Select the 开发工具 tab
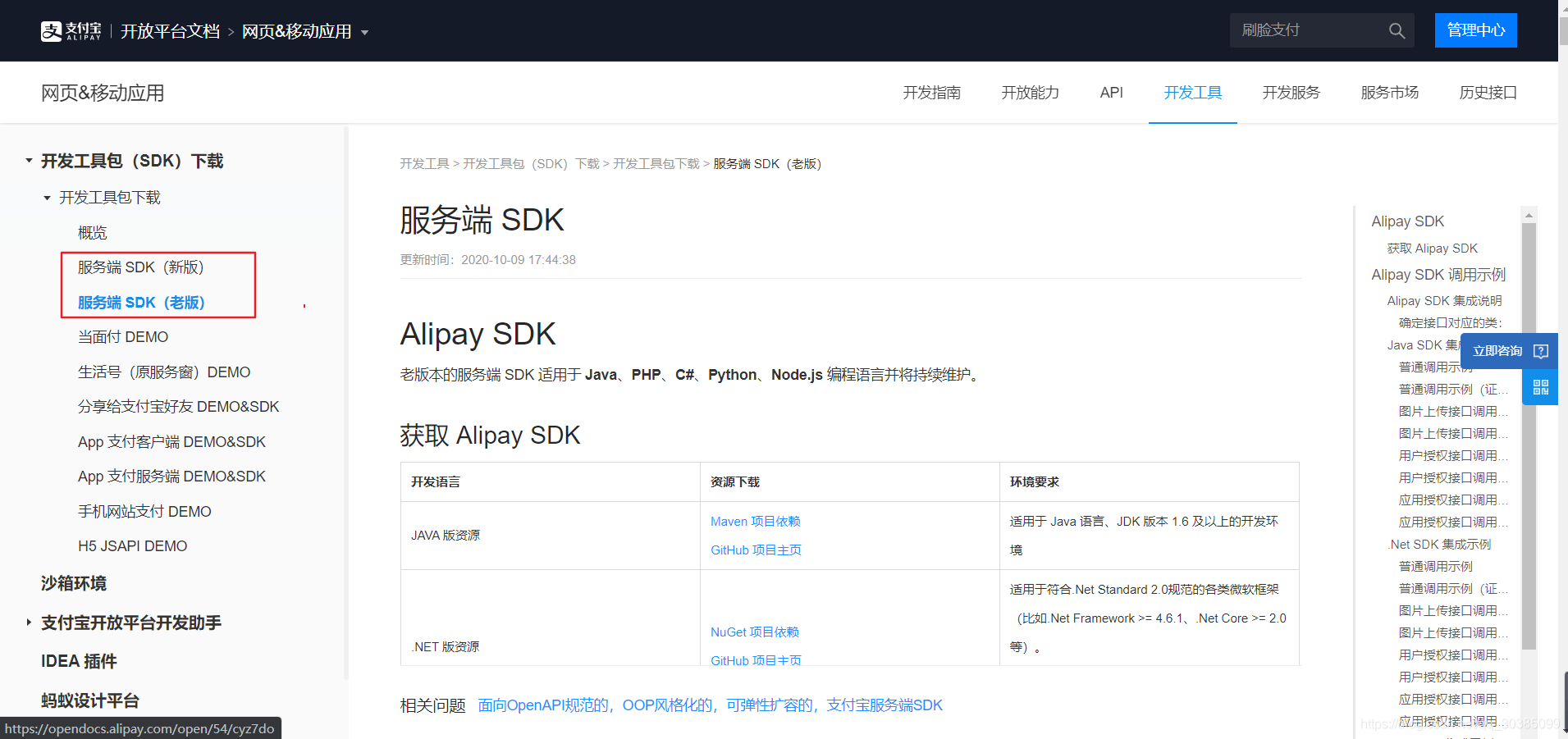This screenshot has height=739, width=1568. (x=1192, y=93)
